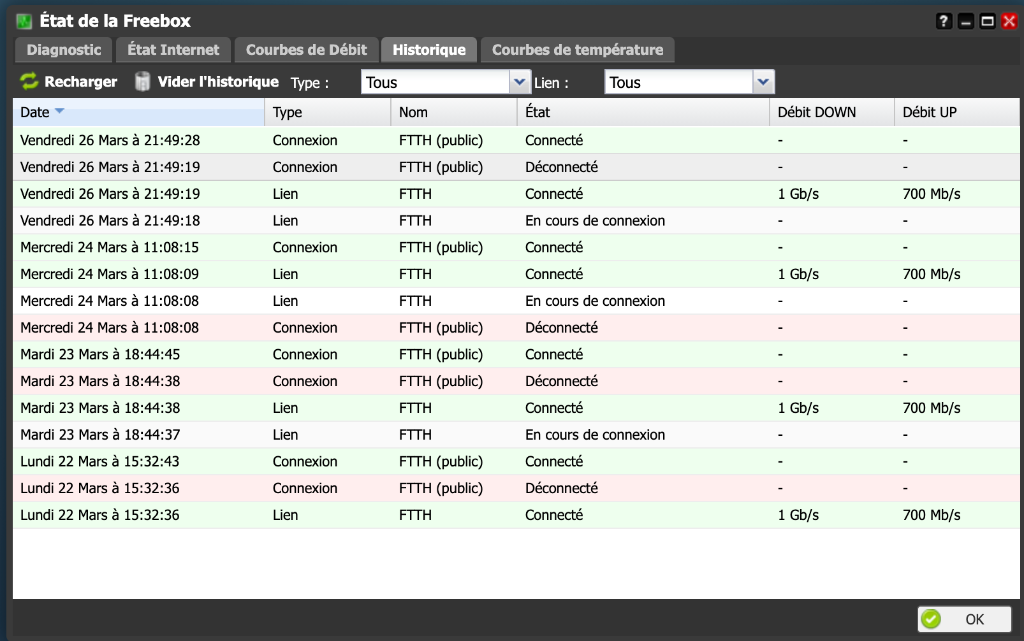Show the Courbes de Débit tab

click(306, 50)
